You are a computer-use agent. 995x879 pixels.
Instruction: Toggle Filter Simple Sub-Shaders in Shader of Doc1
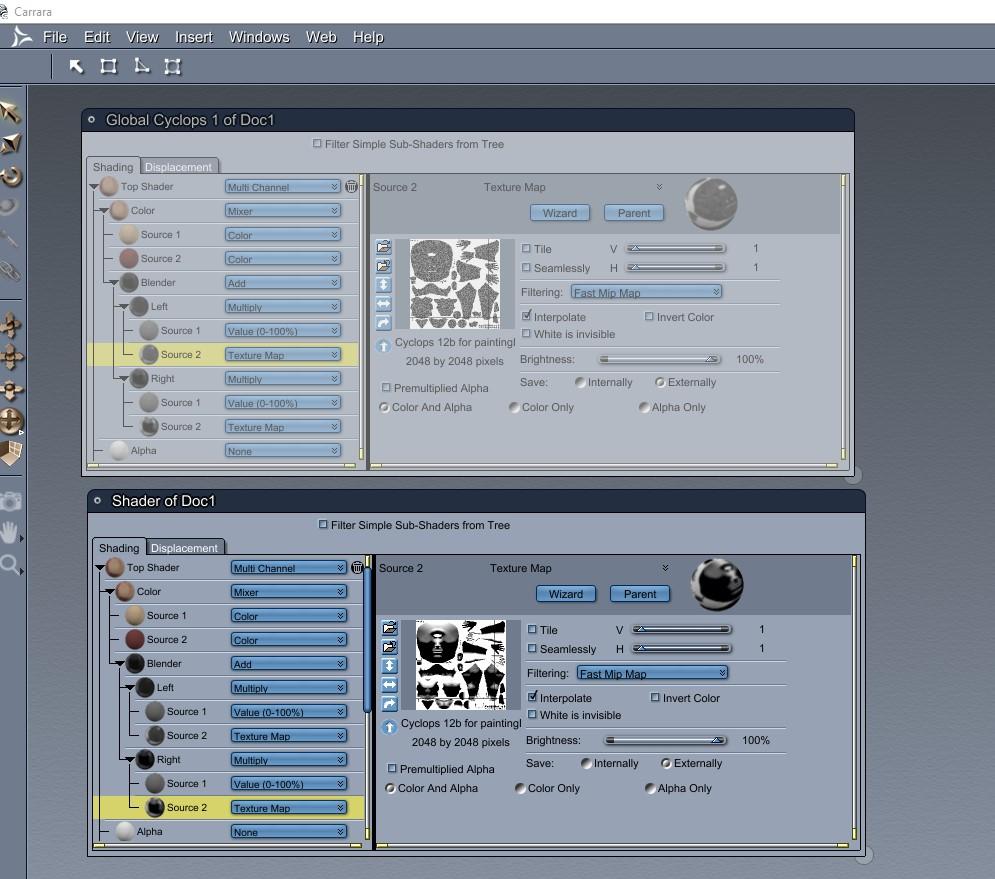click(x=323, y=524)
